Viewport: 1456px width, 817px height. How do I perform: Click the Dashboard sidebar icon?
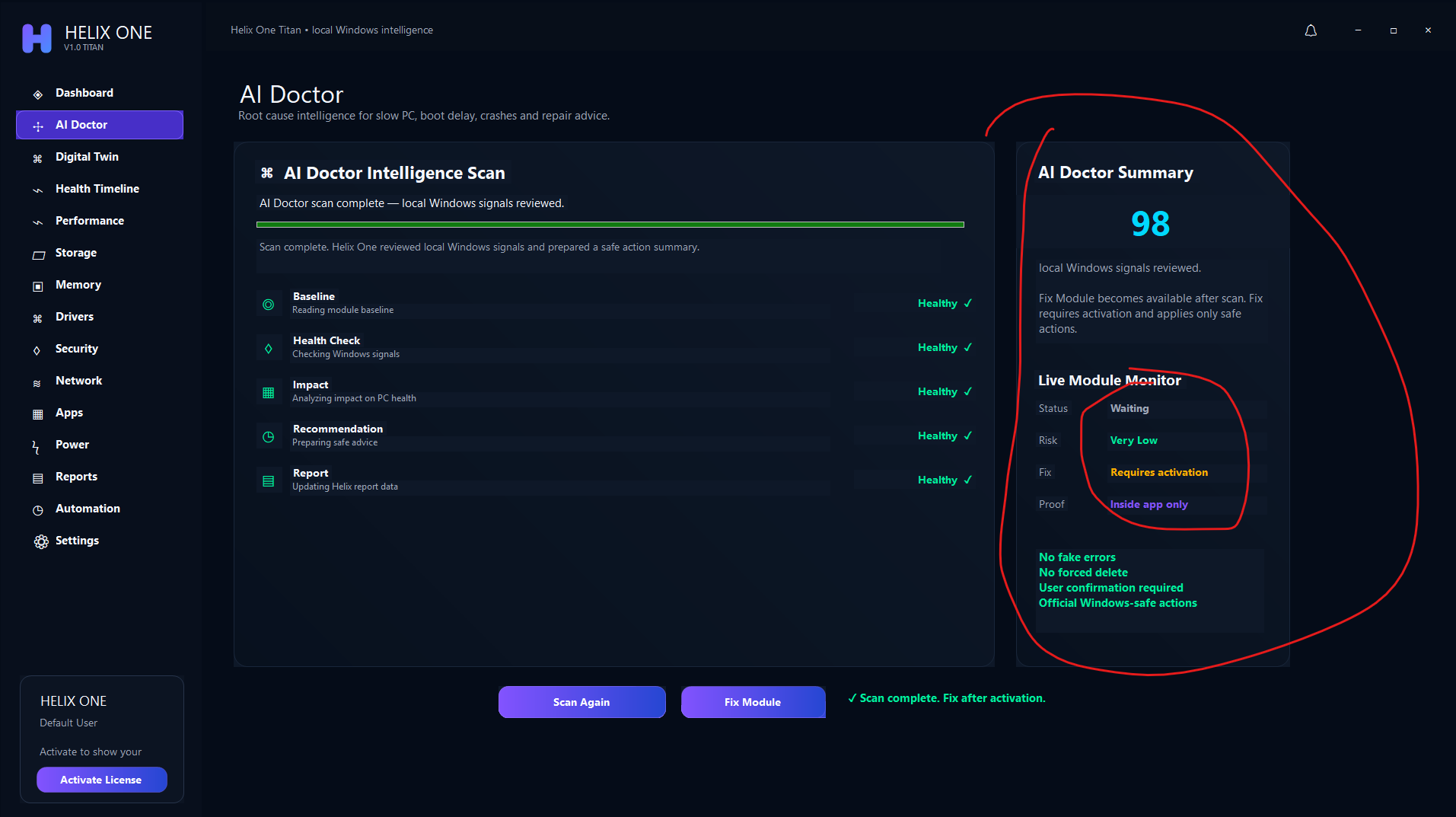tap(37, 94)
